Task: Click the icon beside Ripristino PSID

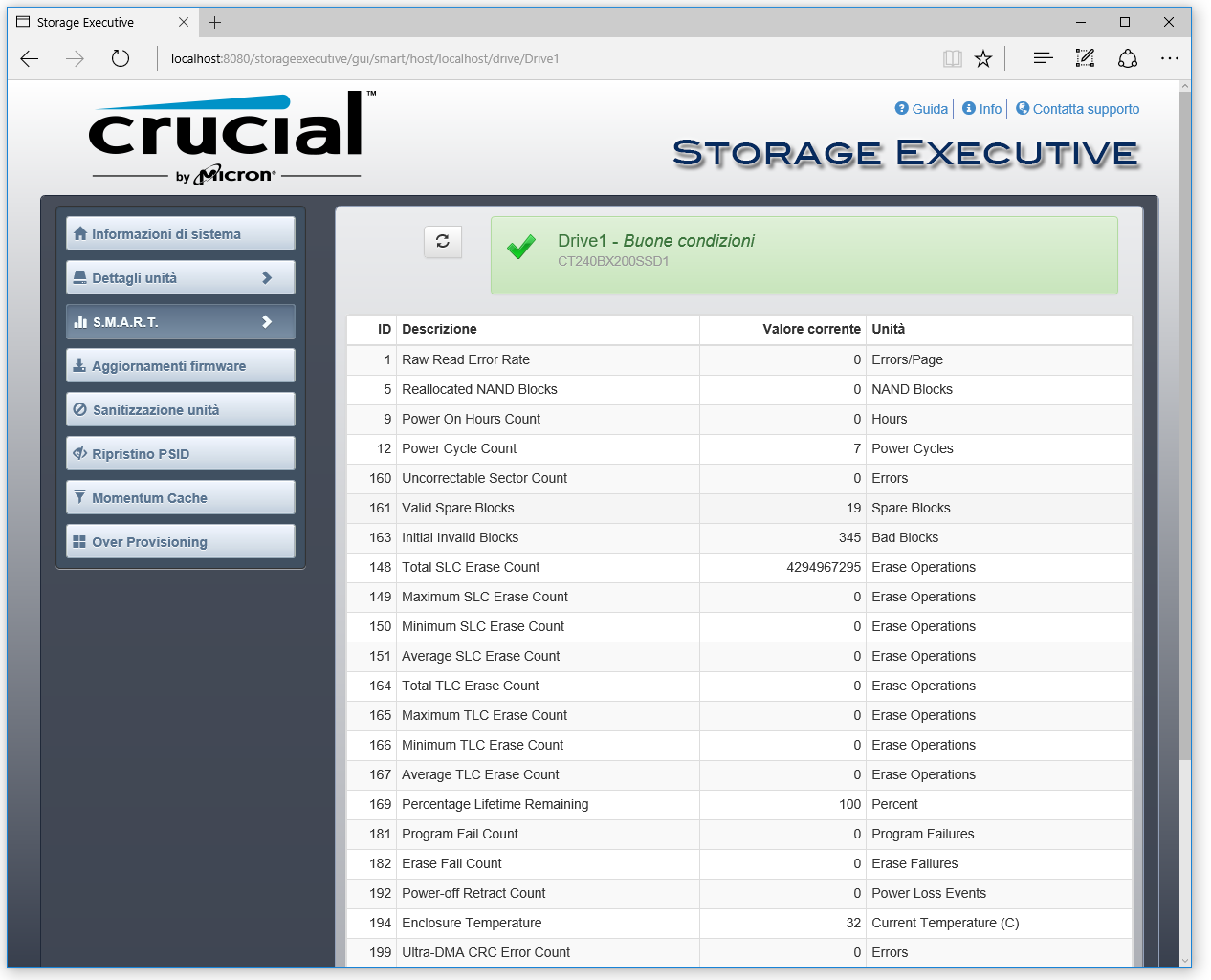Action: (80, 453)
